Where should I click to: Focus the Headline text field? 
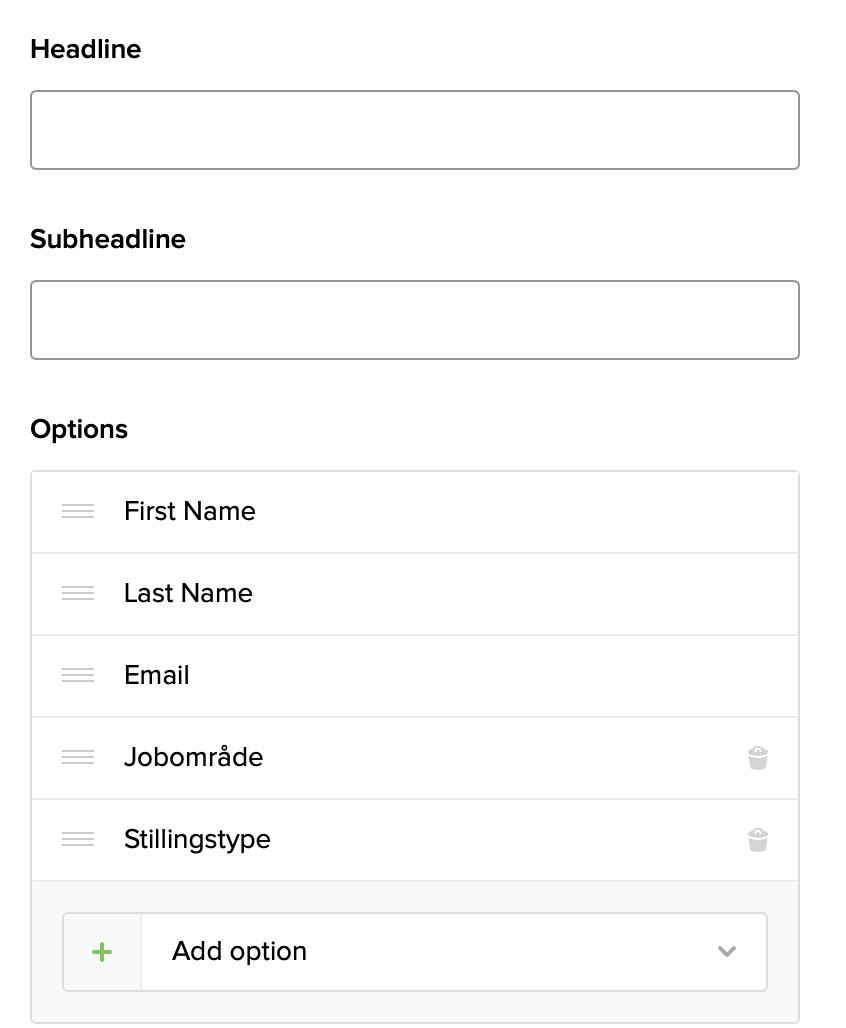[415, 130]
